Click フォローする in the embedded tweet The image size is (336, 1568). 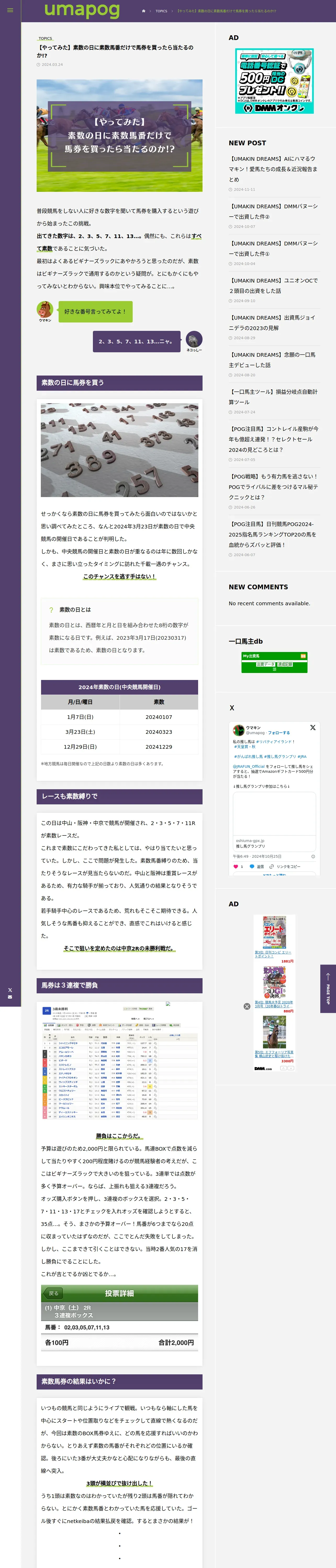[279, 733]
